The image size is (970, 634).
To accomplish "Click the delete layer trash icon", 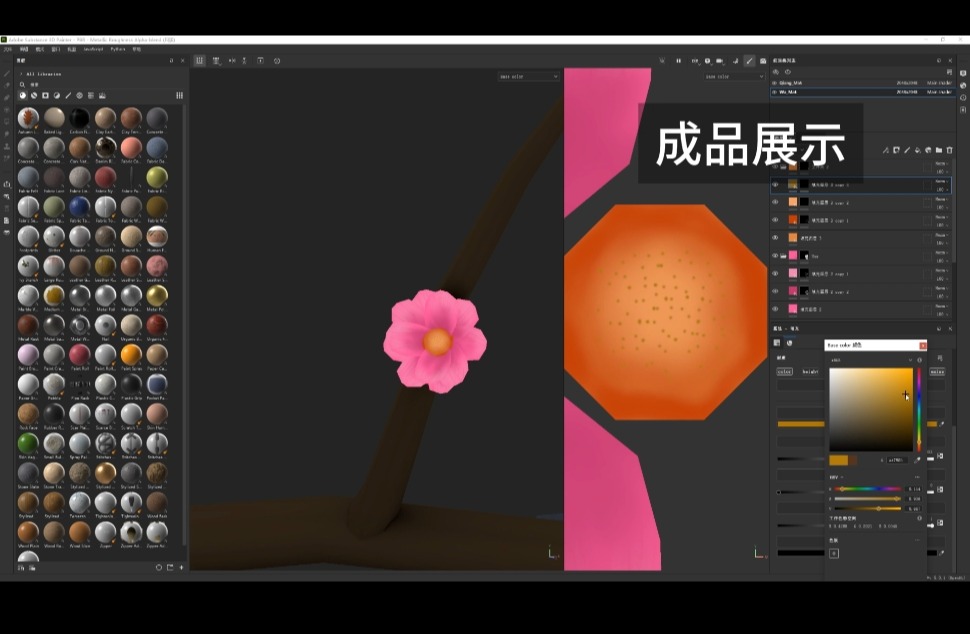I will 949,151.
